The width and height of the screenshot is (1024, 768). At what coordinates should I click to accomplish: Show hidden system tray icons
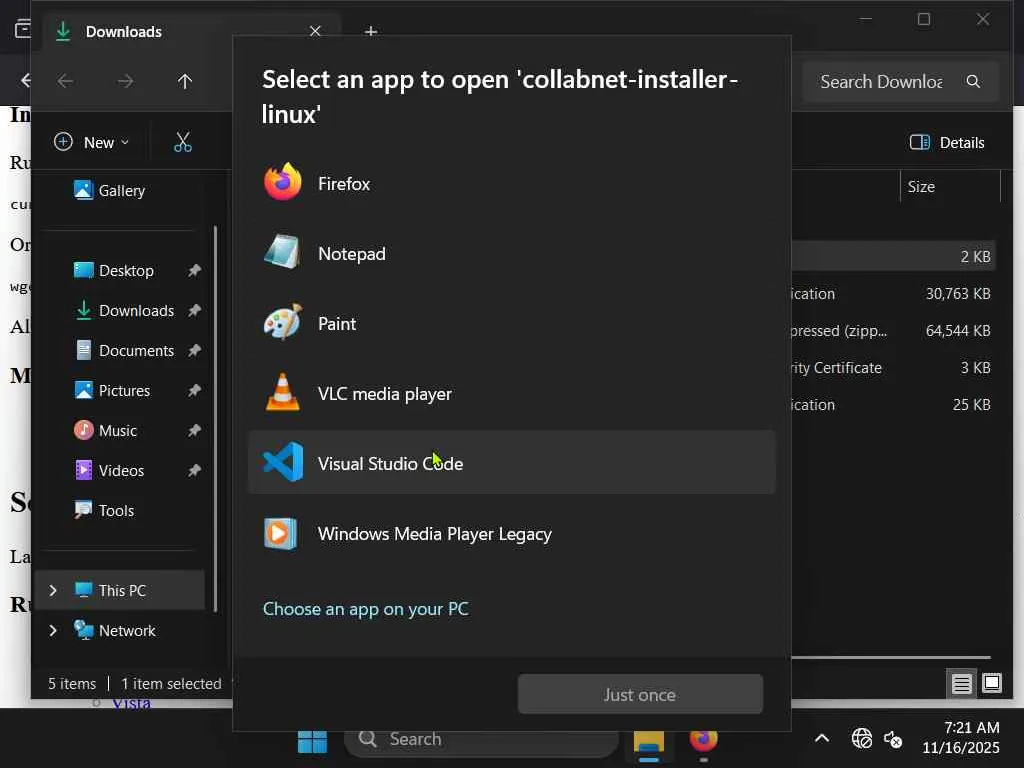point(822,739)
